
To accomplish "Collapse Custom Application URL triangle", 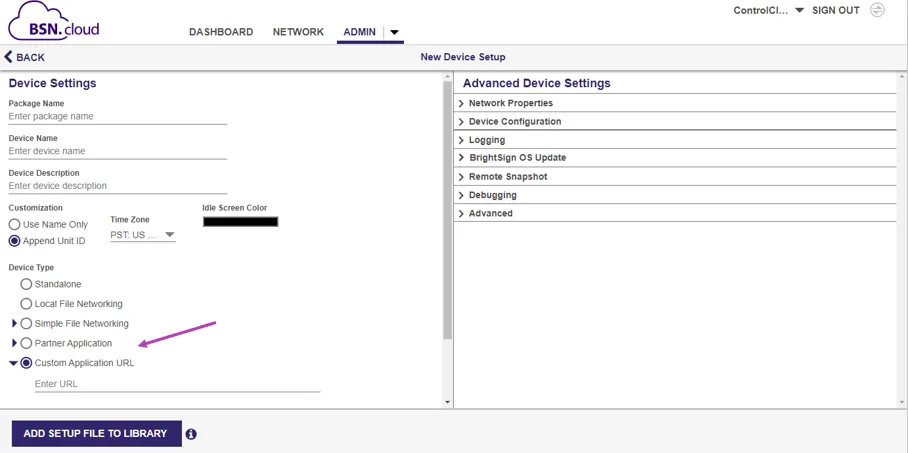I will [13, 363].
